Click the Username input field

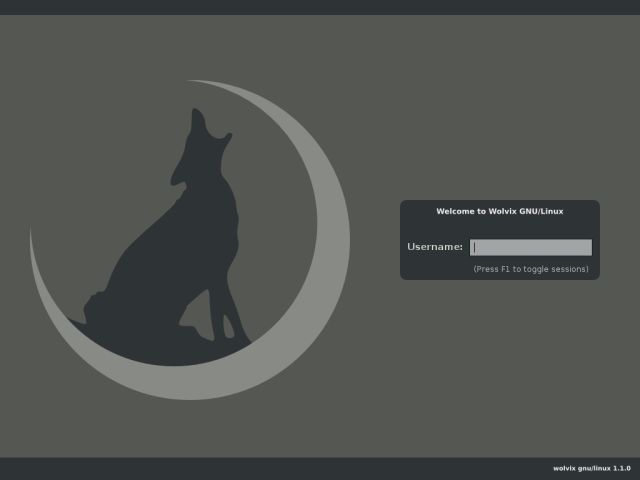click(x=530, y=247)
